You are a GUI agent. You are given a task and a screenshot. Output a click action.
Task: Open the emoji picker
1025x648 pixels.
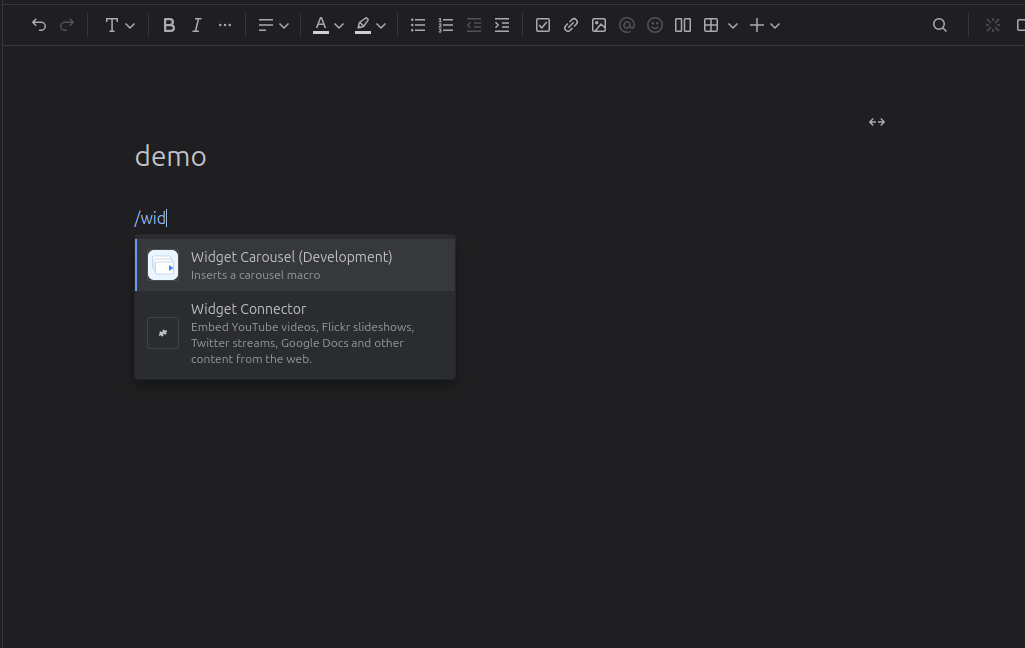(x=655, y=26)
